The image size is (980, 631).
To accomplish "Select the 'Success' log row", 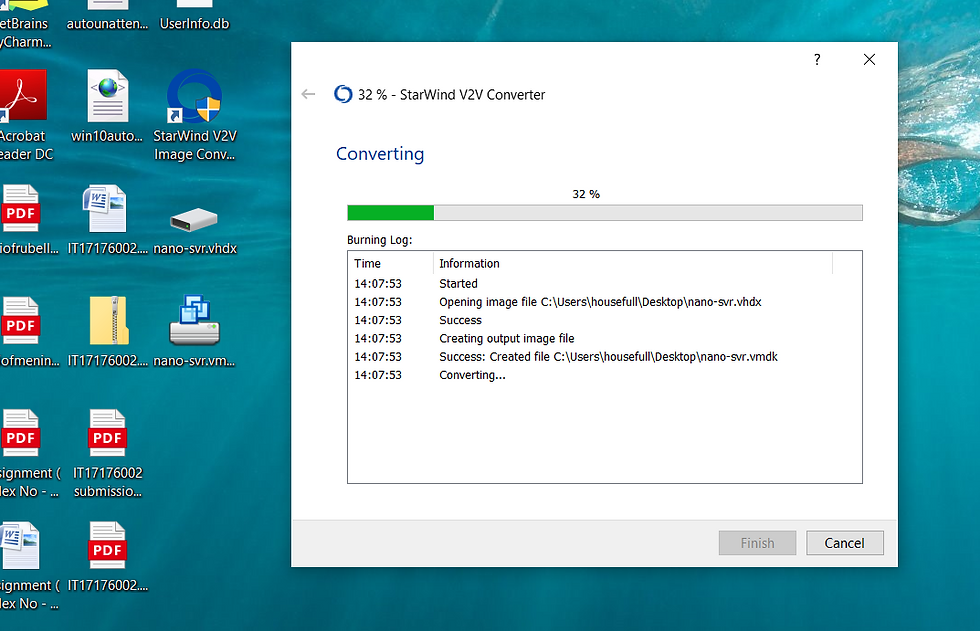I will click(604, 320).
